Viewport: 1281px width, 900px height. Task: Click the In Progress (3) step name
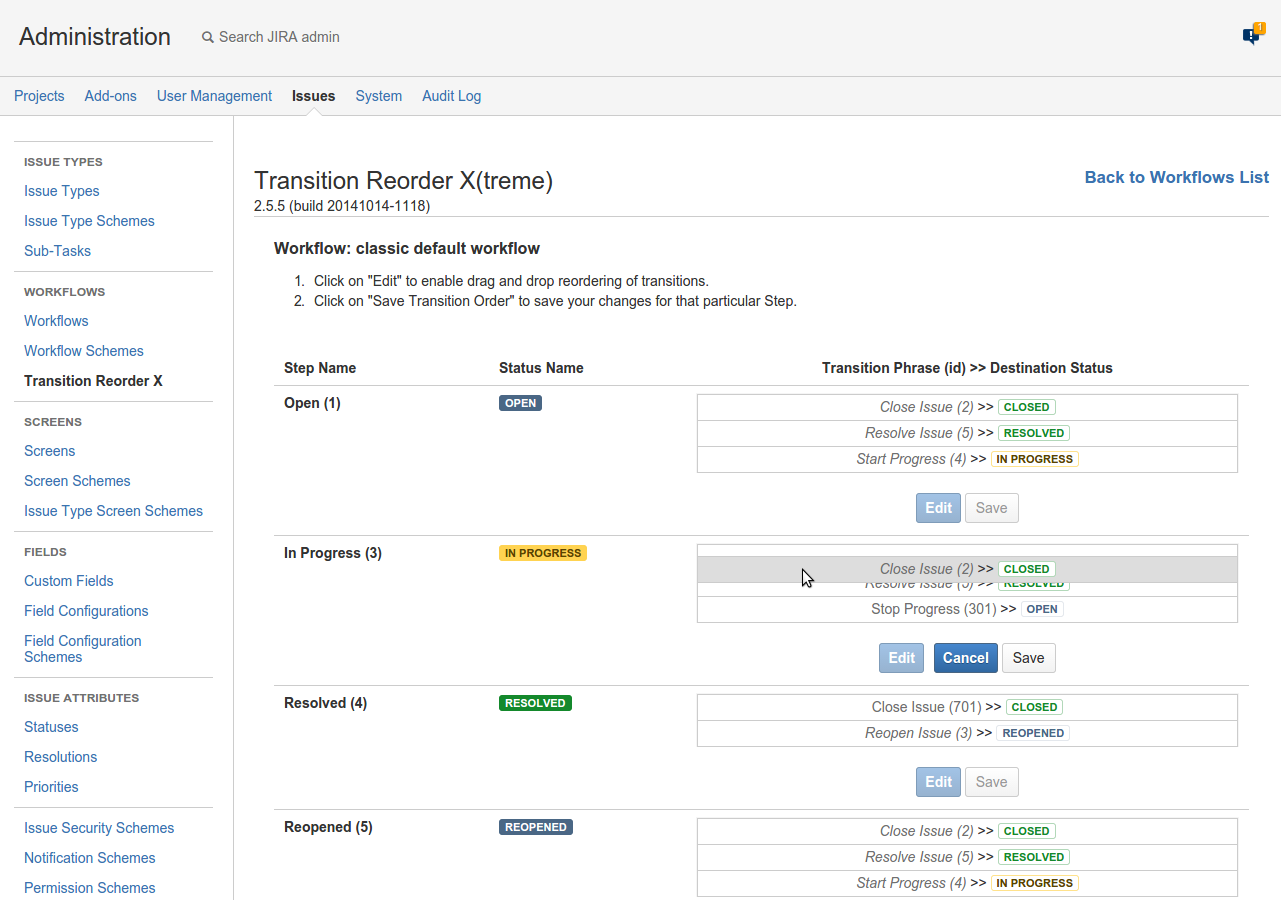click(x=333, y=553)
